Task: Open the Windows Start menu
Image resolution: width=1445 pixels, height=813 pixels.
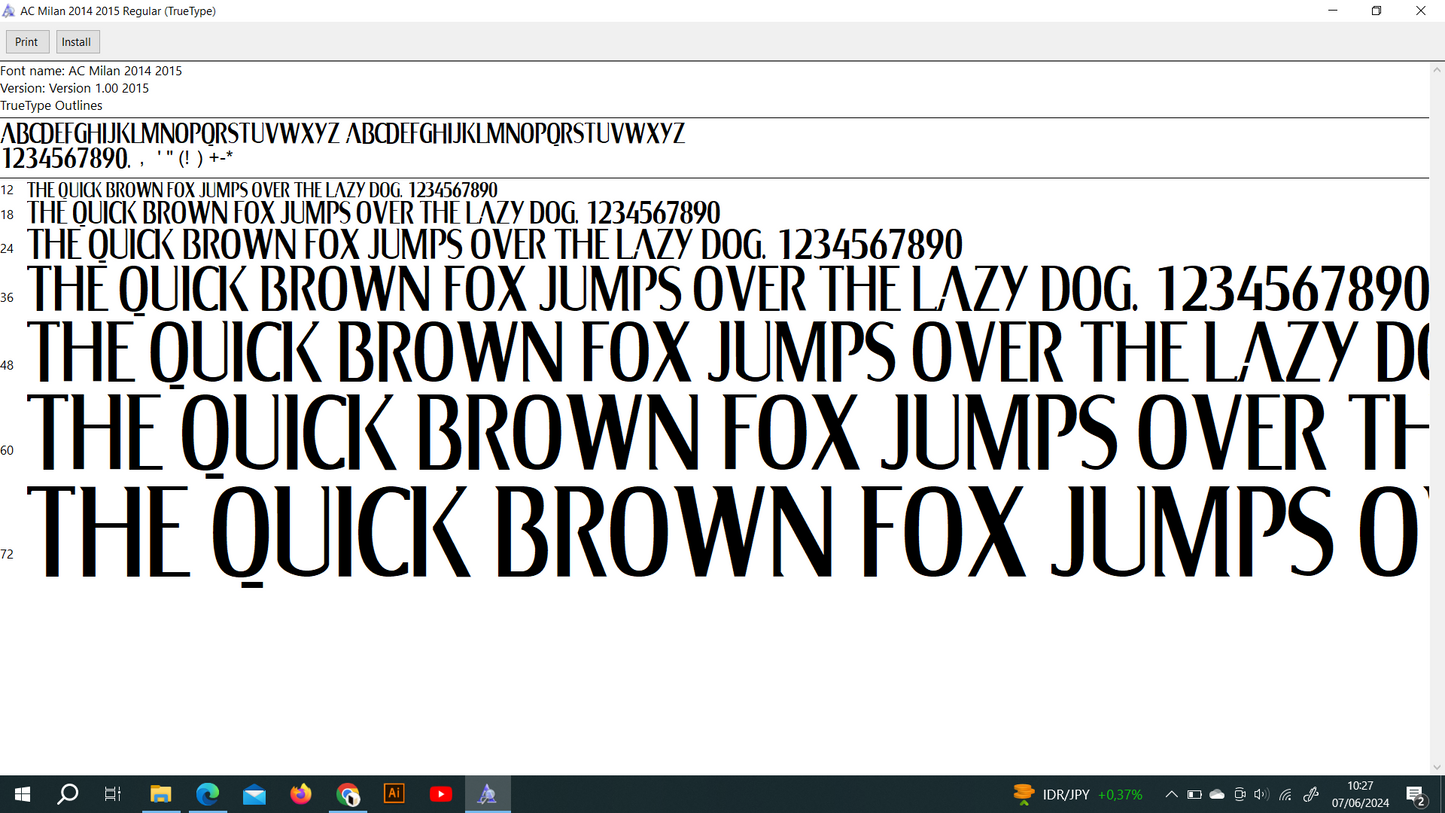Action: (22, 794)
